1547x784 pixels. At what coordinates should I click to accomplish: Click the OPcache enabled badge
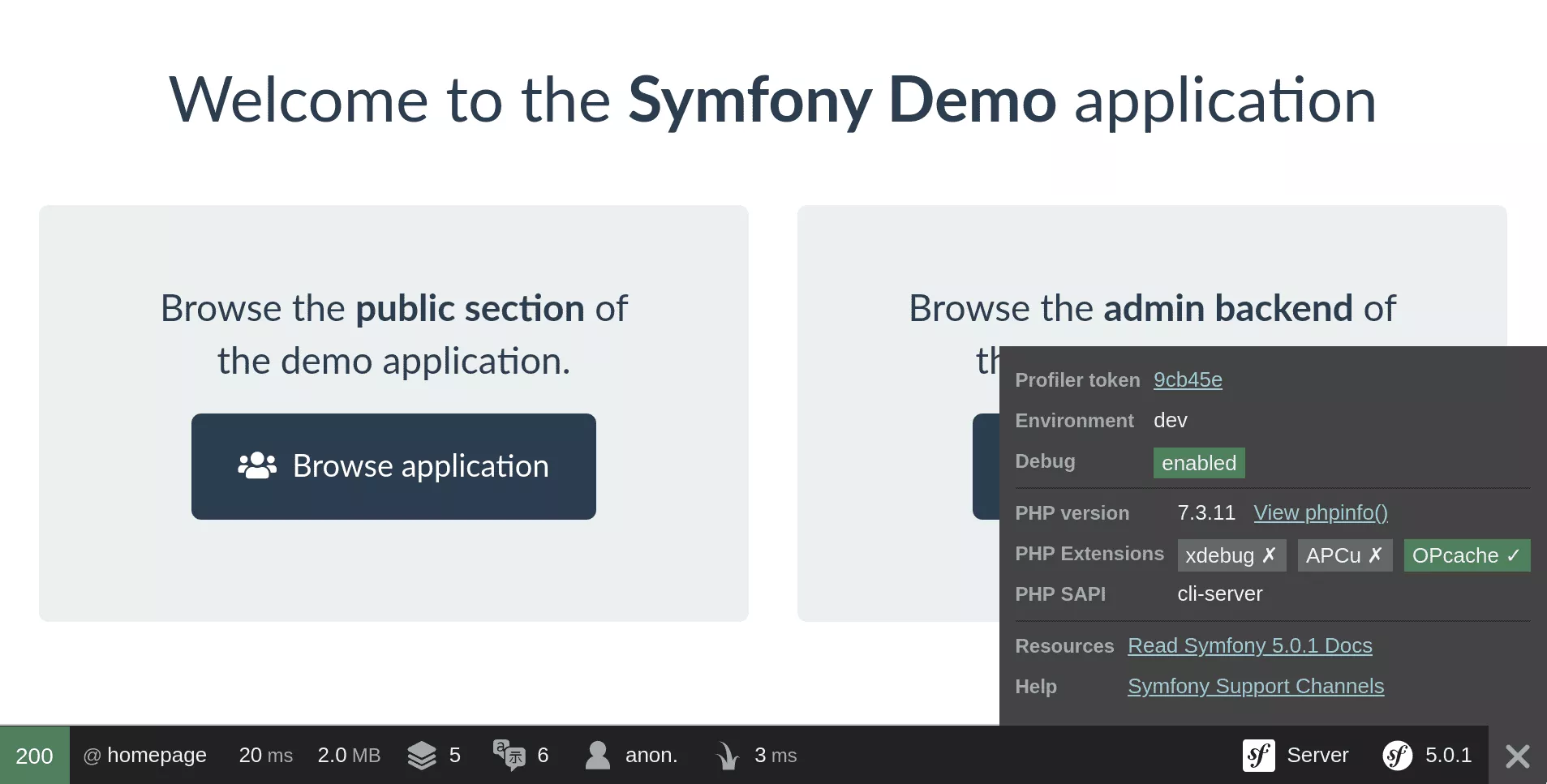pos(1466,555)
